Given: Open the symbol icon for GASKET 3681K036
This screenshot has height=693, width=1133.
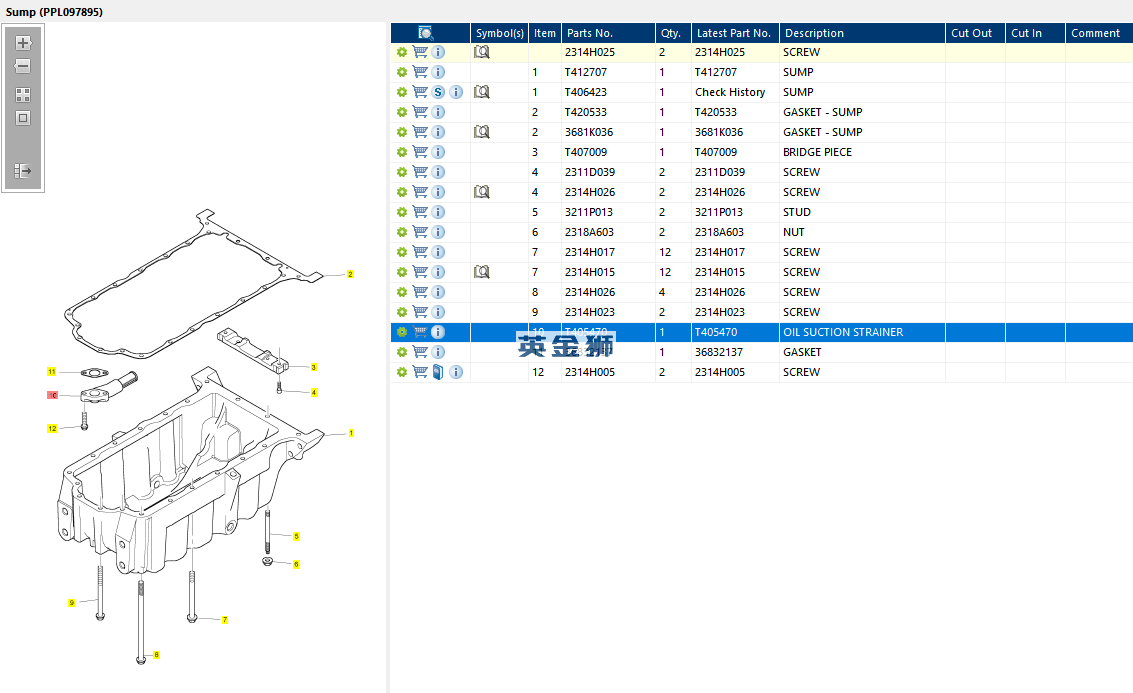Looking at the screenshot, I should pos(482,132).
